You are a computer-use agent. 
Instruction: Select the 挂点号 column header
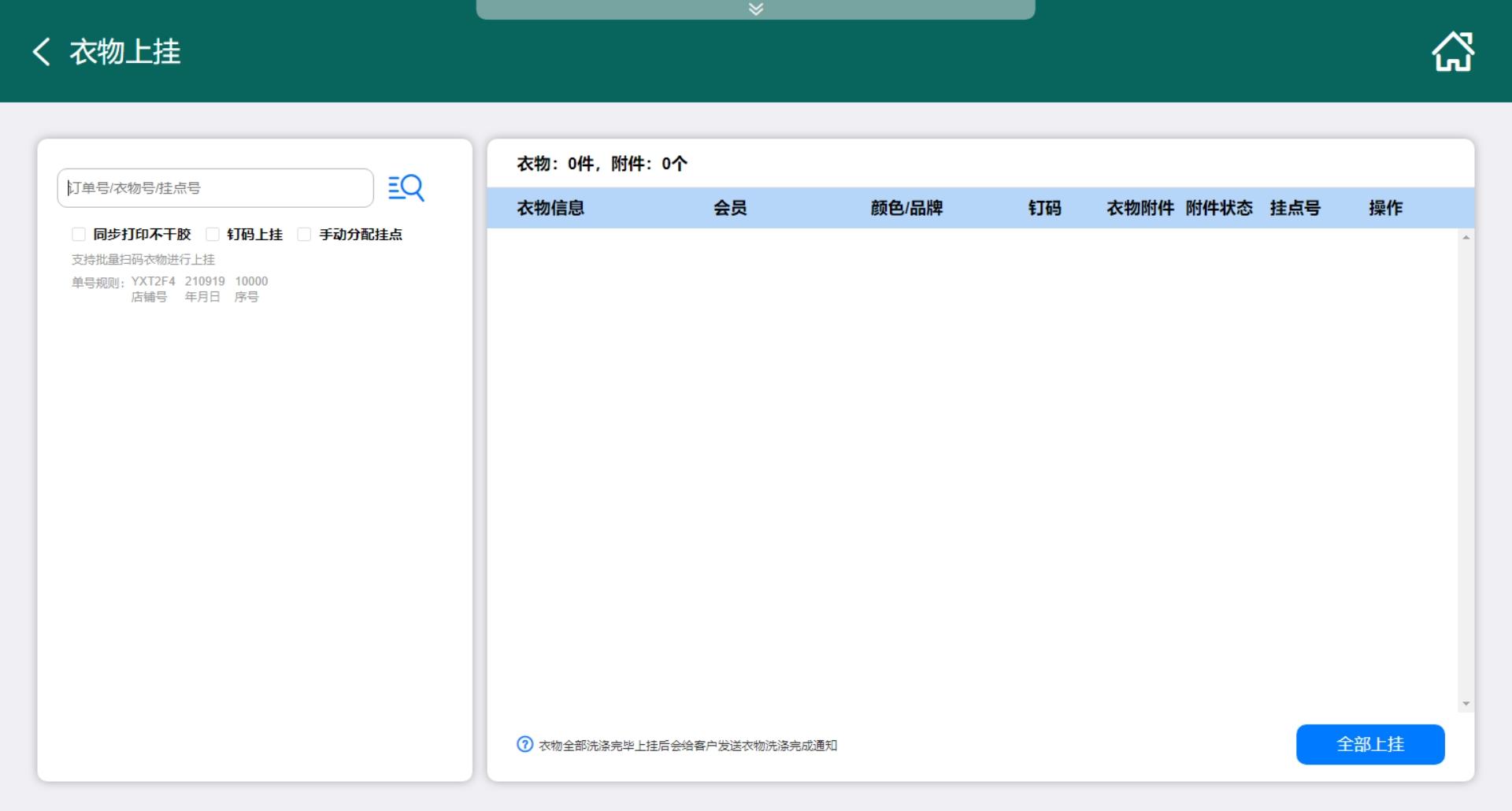(1295, 208)
